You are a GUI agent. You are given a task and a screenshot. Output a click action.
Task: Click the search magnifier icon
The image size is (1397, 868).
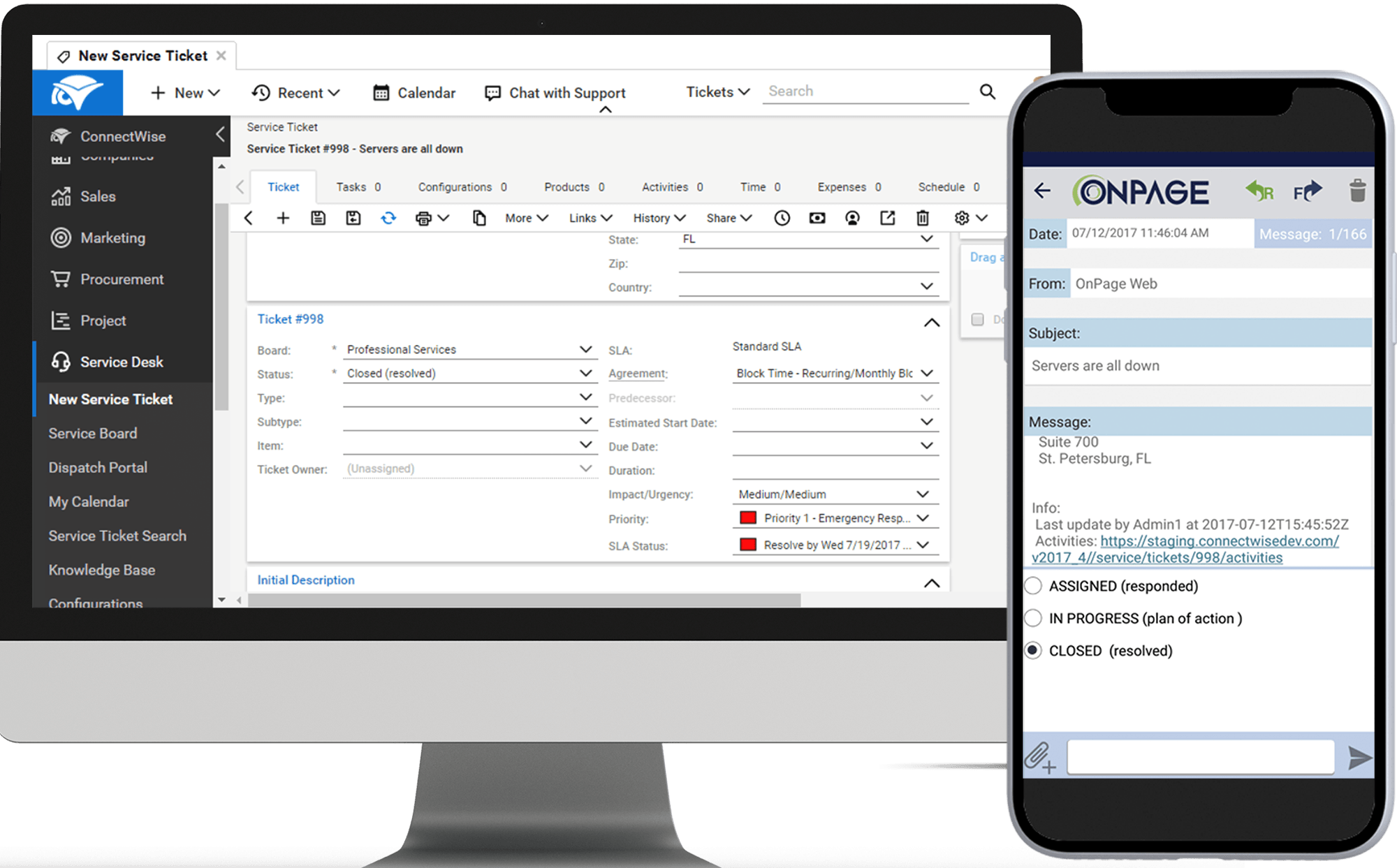pos(987,91)
